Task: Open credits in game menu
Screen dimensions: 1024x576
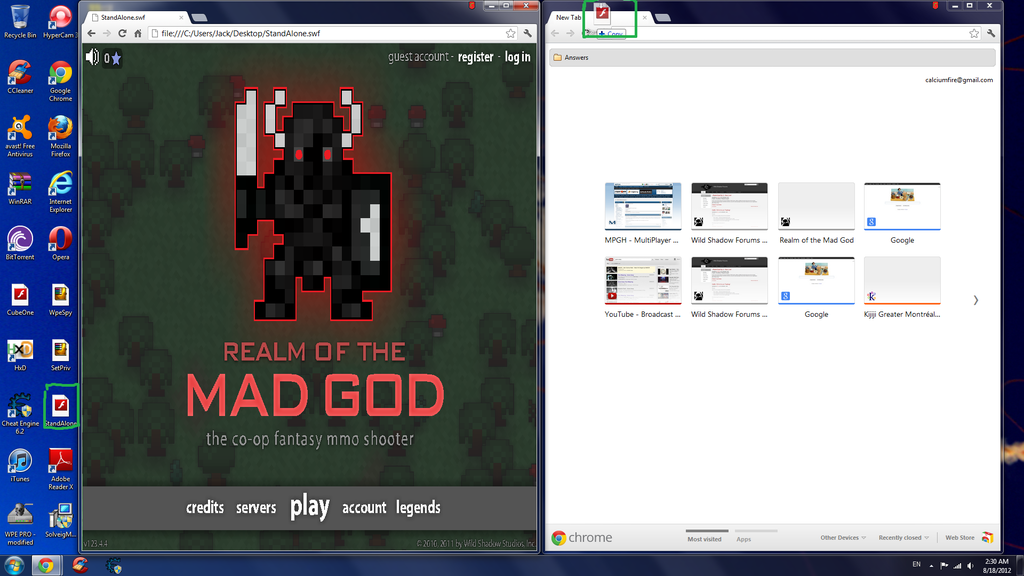Action: click(204, 507)
